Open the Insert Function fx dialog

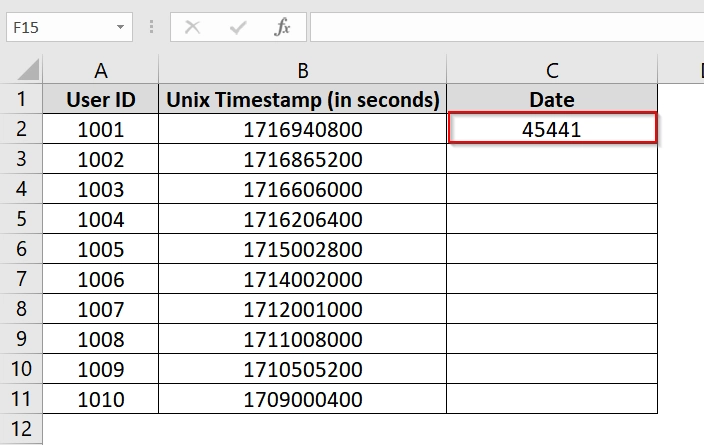coord(282,27)
